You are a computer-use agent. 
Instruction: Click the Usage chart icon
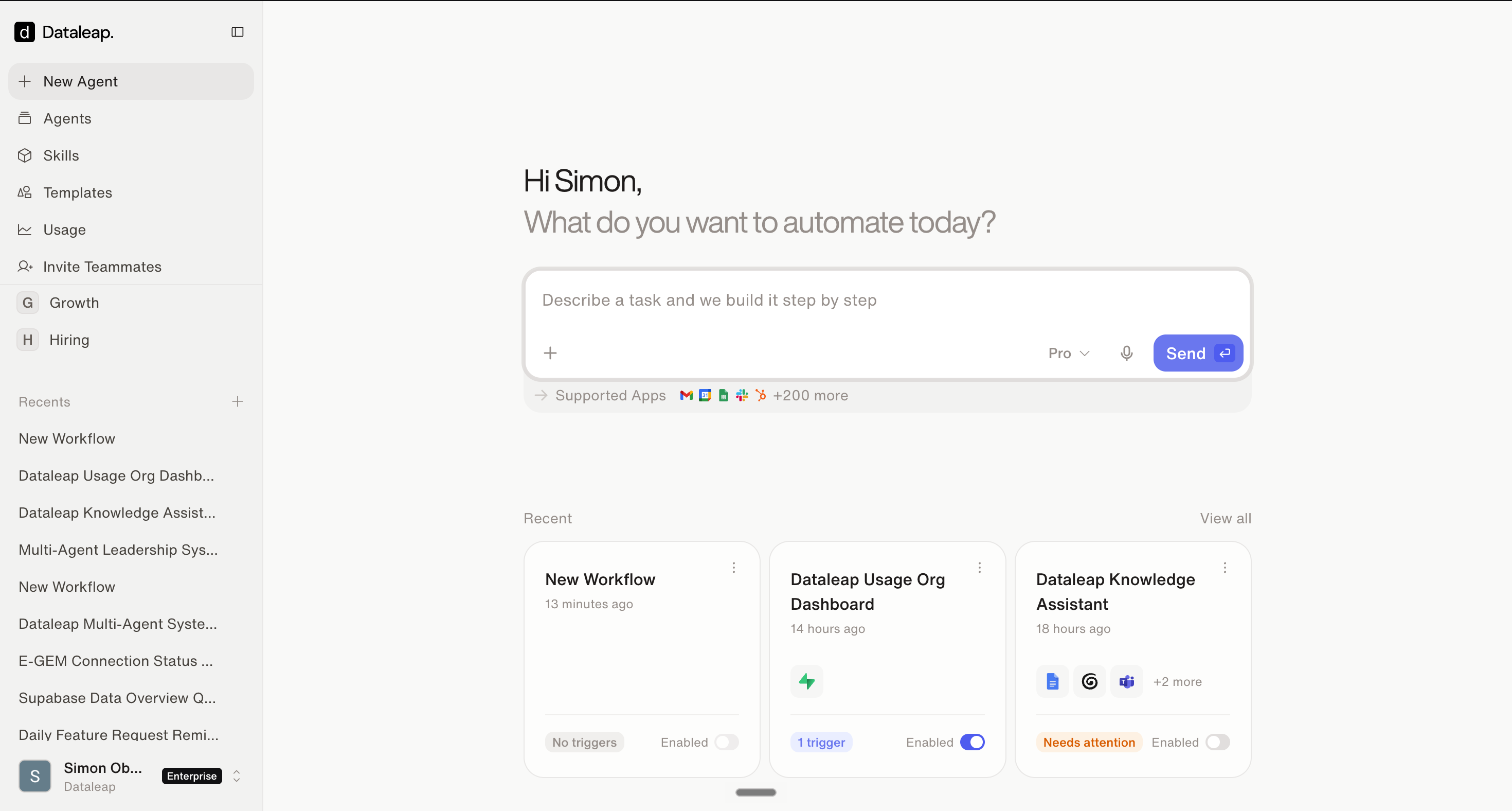25,229
